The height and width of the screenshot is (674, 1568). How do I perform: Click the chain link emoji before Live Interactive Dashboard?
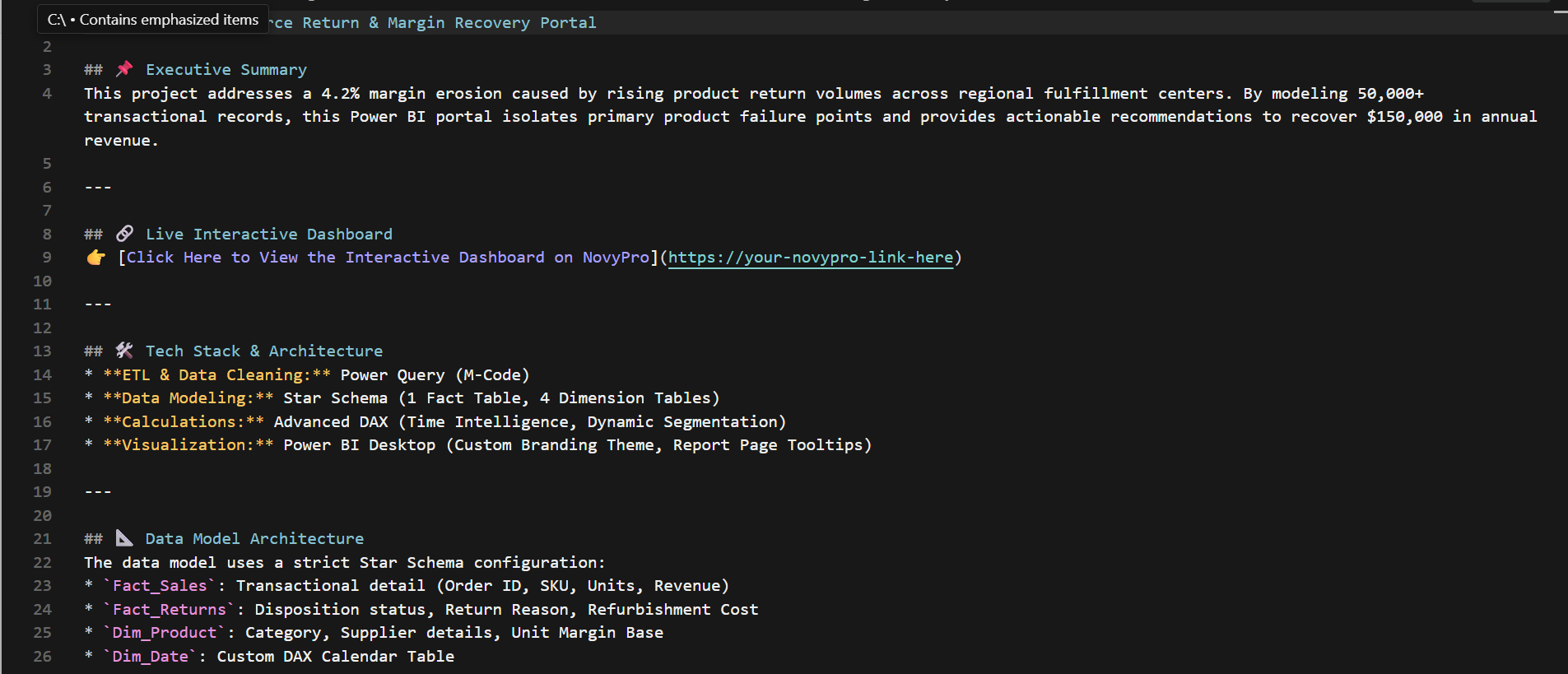[x=124, y=234]
